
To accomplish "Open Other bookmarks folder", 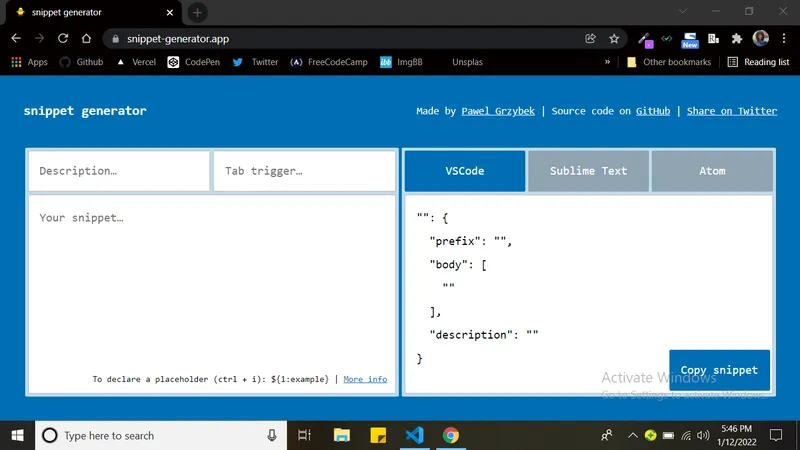I will point(668,62).
